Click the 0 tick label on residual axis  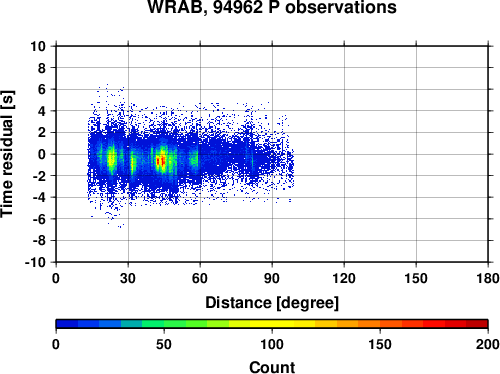coord(42,154)
